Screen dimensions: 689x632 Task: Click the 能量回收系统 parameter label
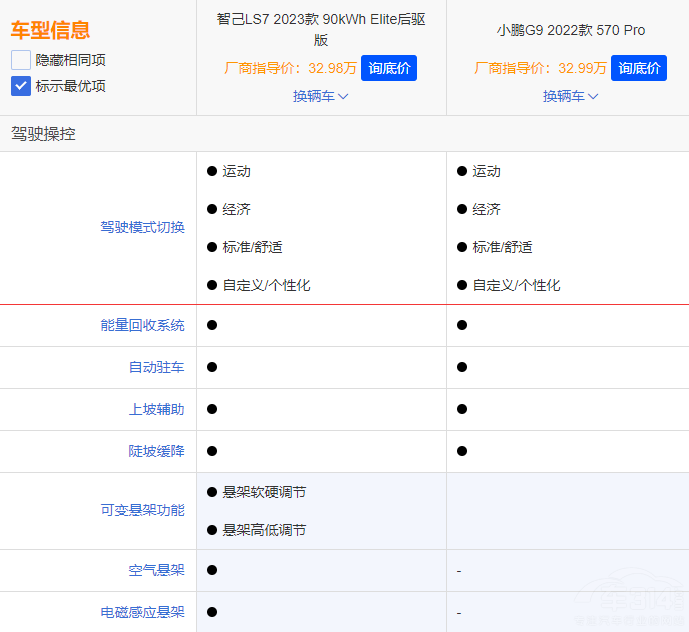(142, 325)
